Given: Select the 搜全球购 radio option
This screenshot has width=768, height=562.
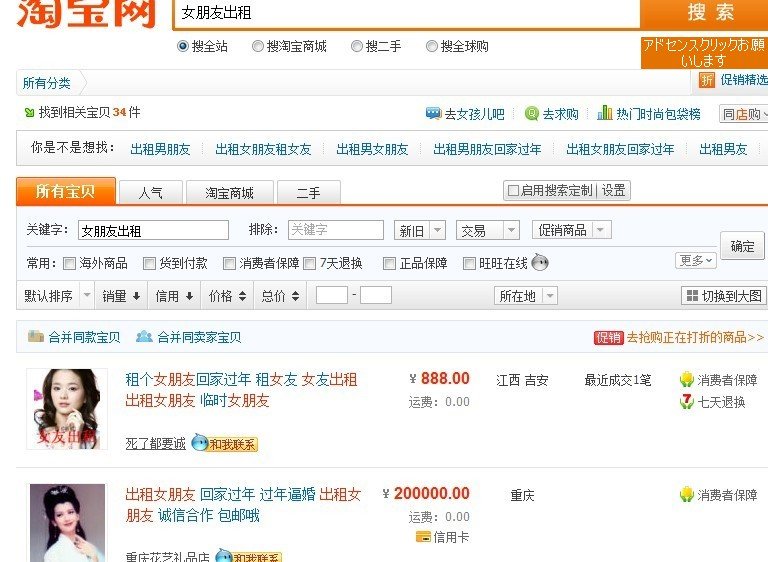Looking at the screenshot, I should tap(432, 47).
